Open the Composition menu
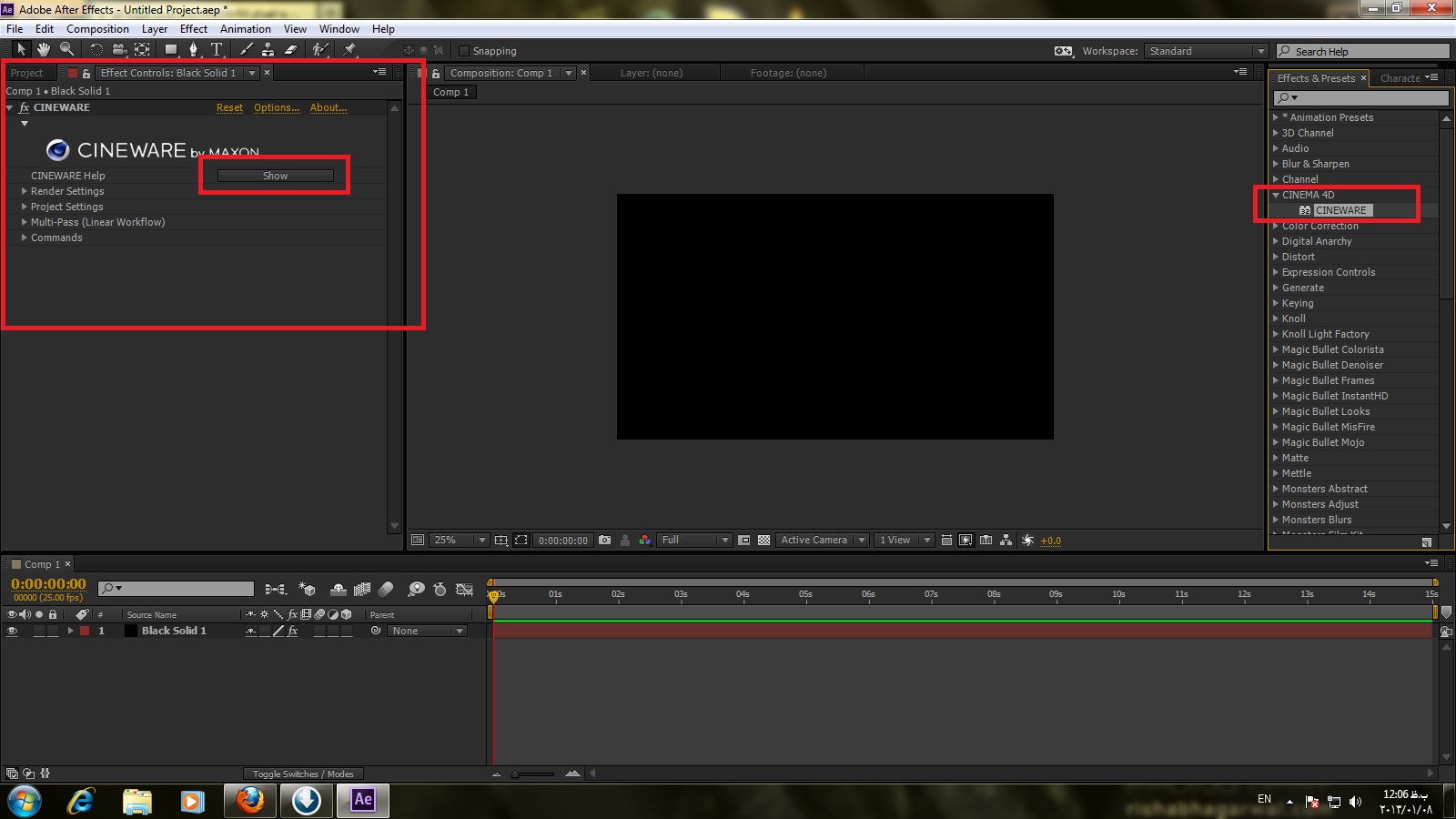Viewport: 1456px width, 819px height. tap(97, 29)
